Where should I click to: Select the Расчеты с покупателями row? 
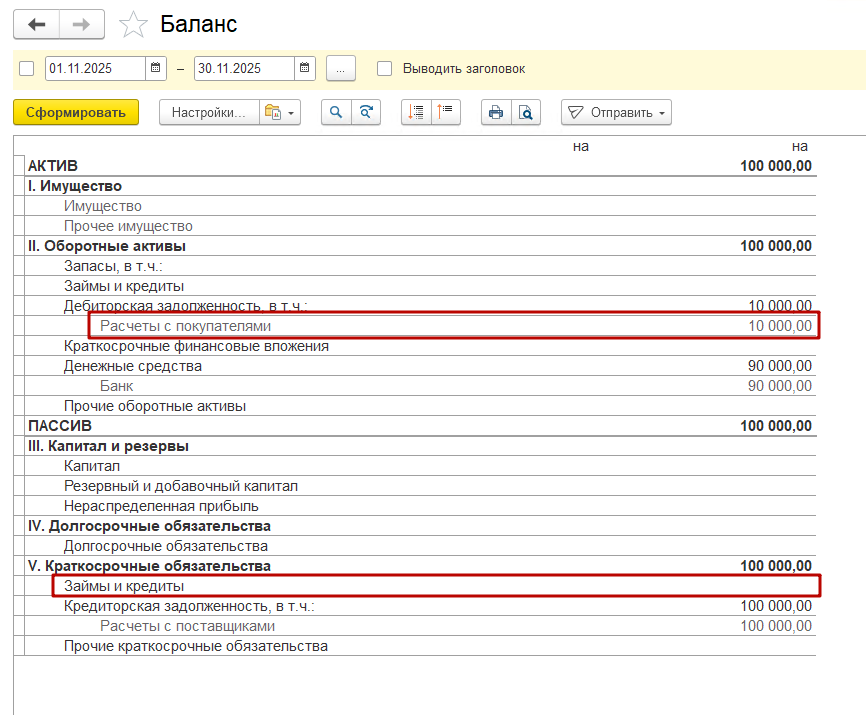[185, 326]
